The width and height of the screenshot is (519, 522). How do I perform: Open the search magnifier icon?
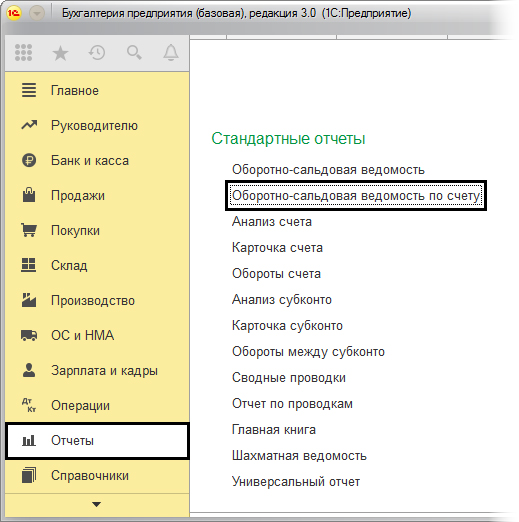(x=134, y=53)
